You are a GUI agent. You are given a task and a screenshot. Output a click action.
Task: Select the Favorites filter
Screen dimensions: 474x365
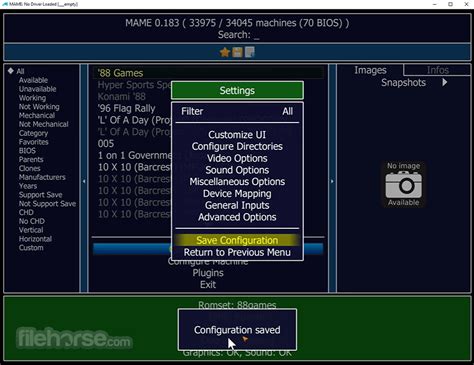pyautogui.click(x=34, y=142)
